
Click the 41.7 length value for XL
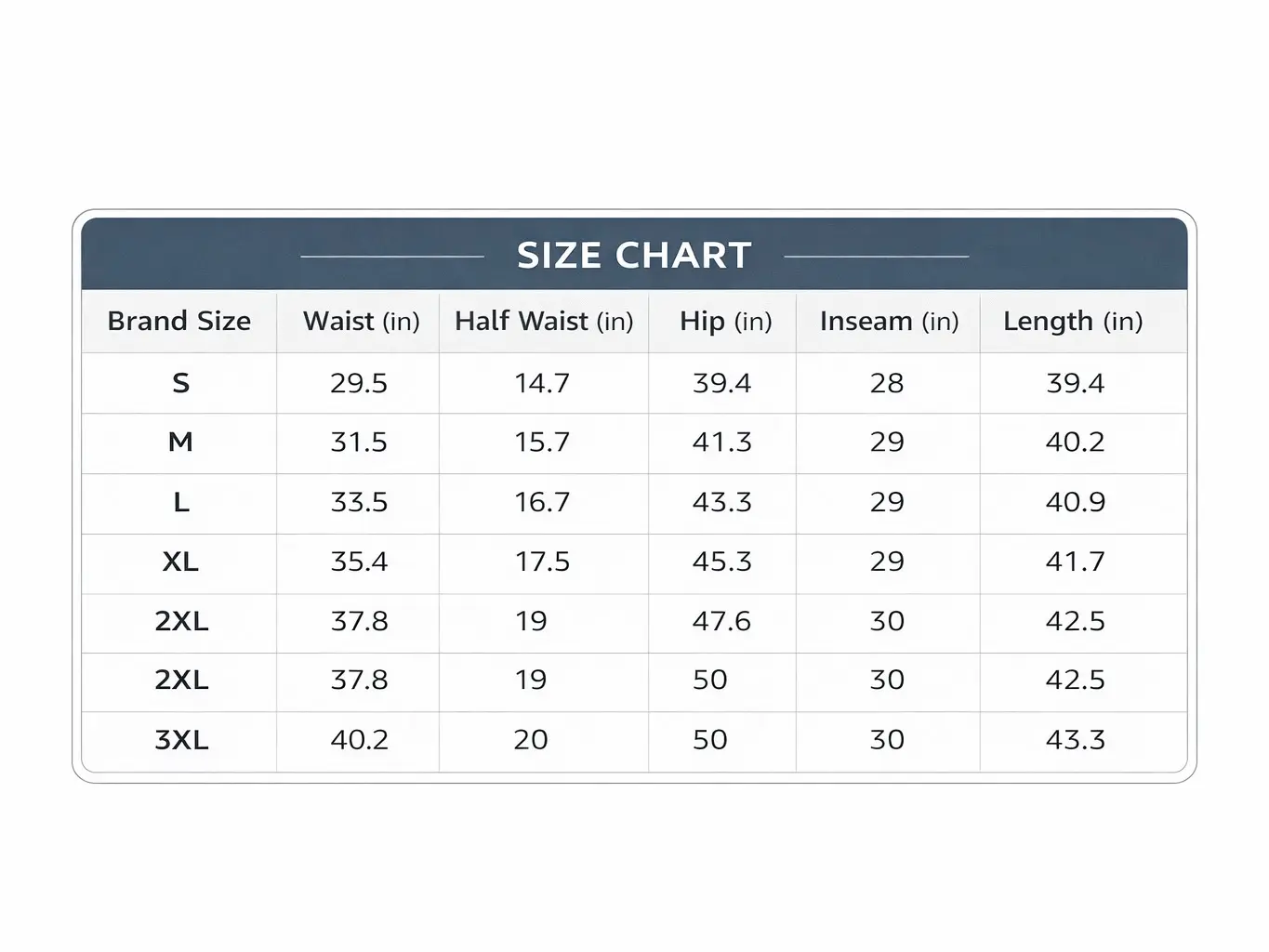1076,562
